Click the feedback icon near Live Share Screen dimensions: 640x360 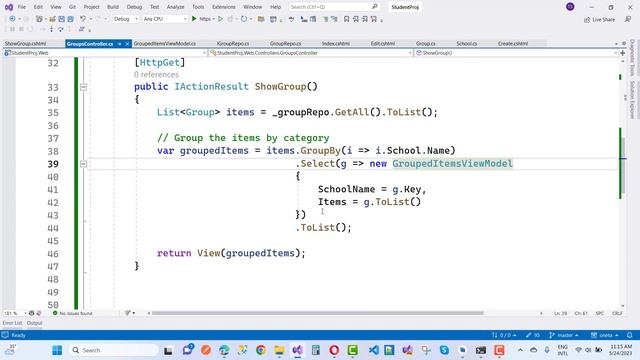pos(628,19)
